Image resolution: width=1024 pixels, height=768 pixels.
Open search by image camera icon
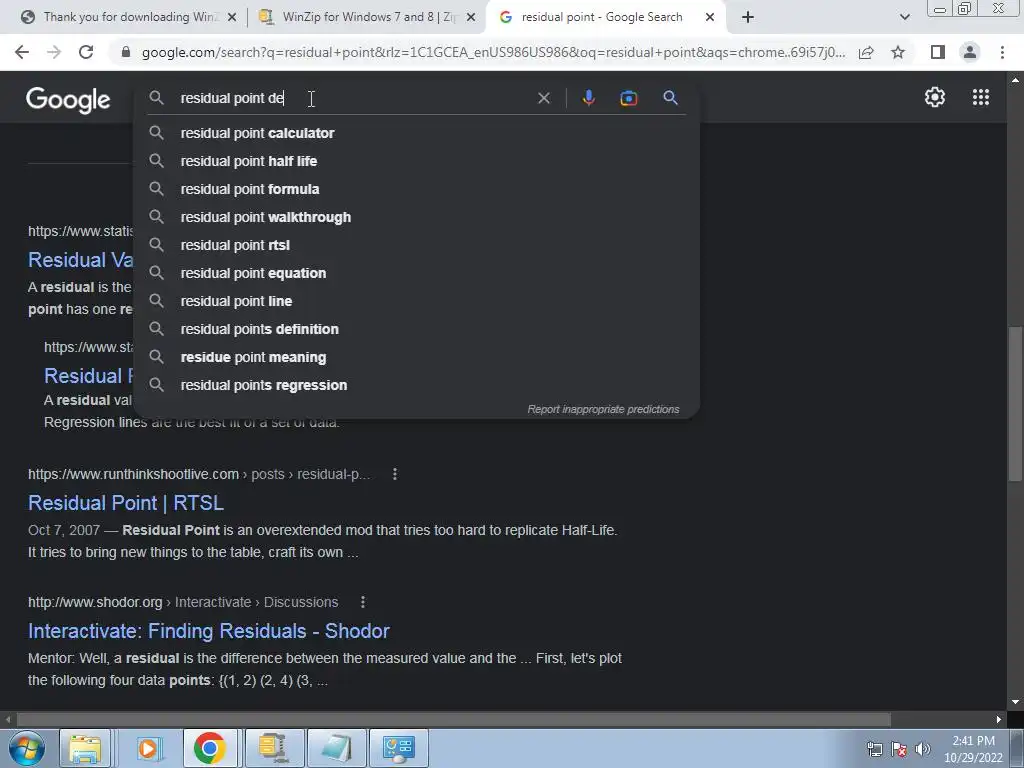pos(628,98)
